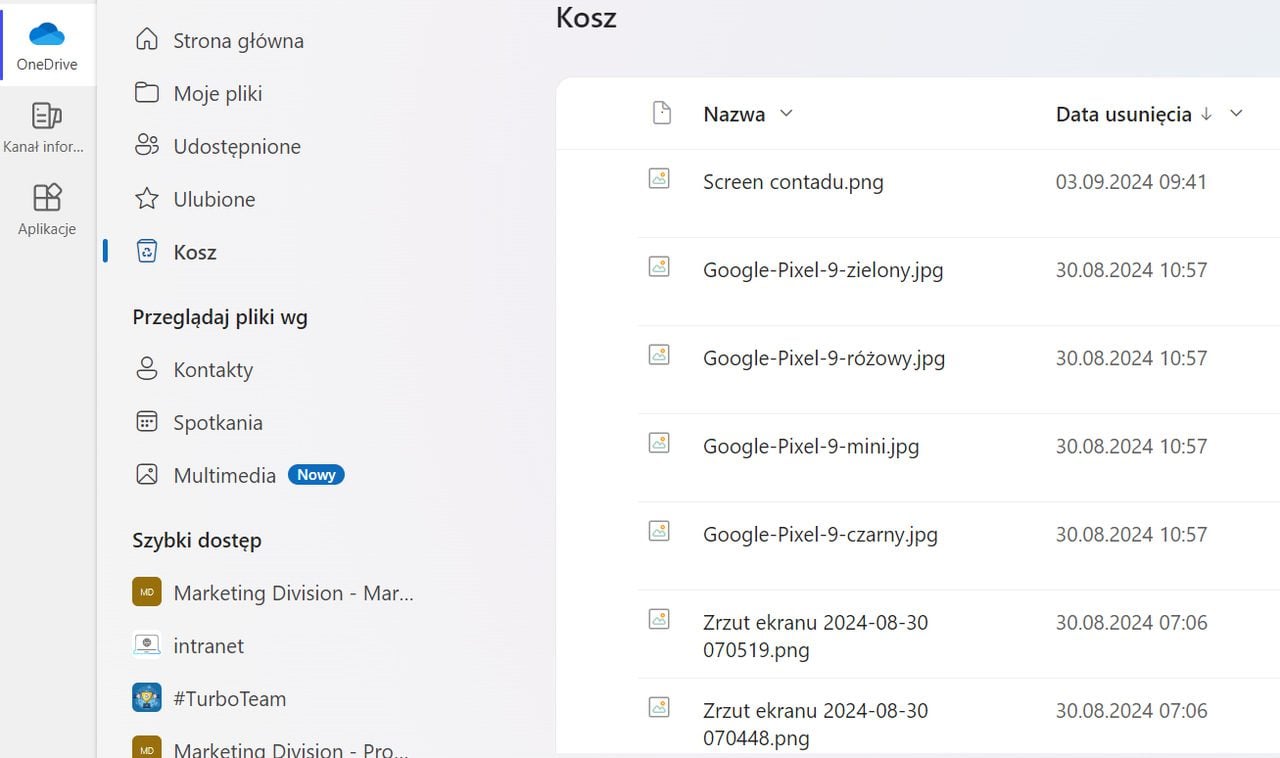
Task: Click the Kontakty person icon
Action: click(x=147, y=369)
